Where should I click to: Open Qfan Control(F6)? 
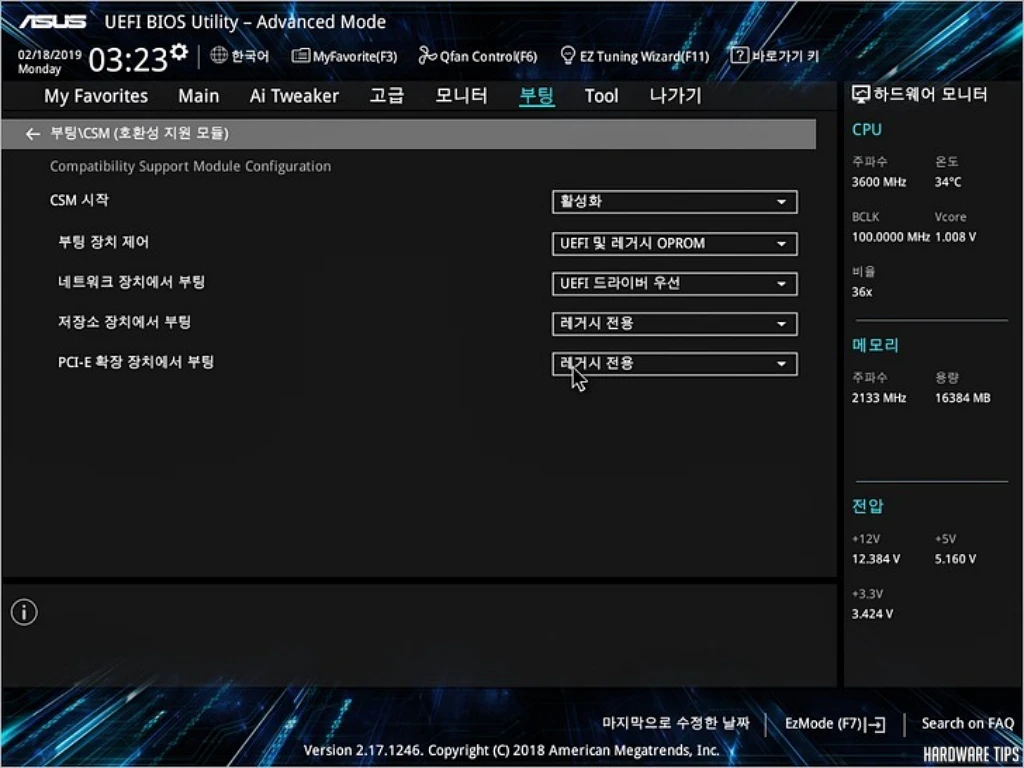coord(478,56)
